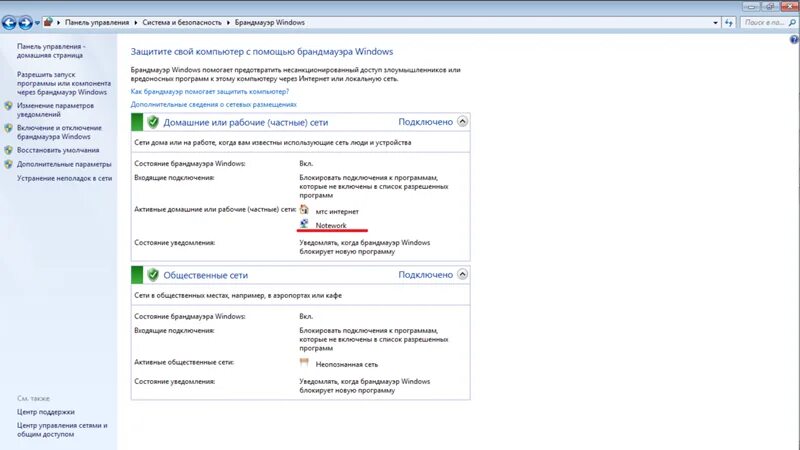Open the help question mark icon

(x=794, y=39)
